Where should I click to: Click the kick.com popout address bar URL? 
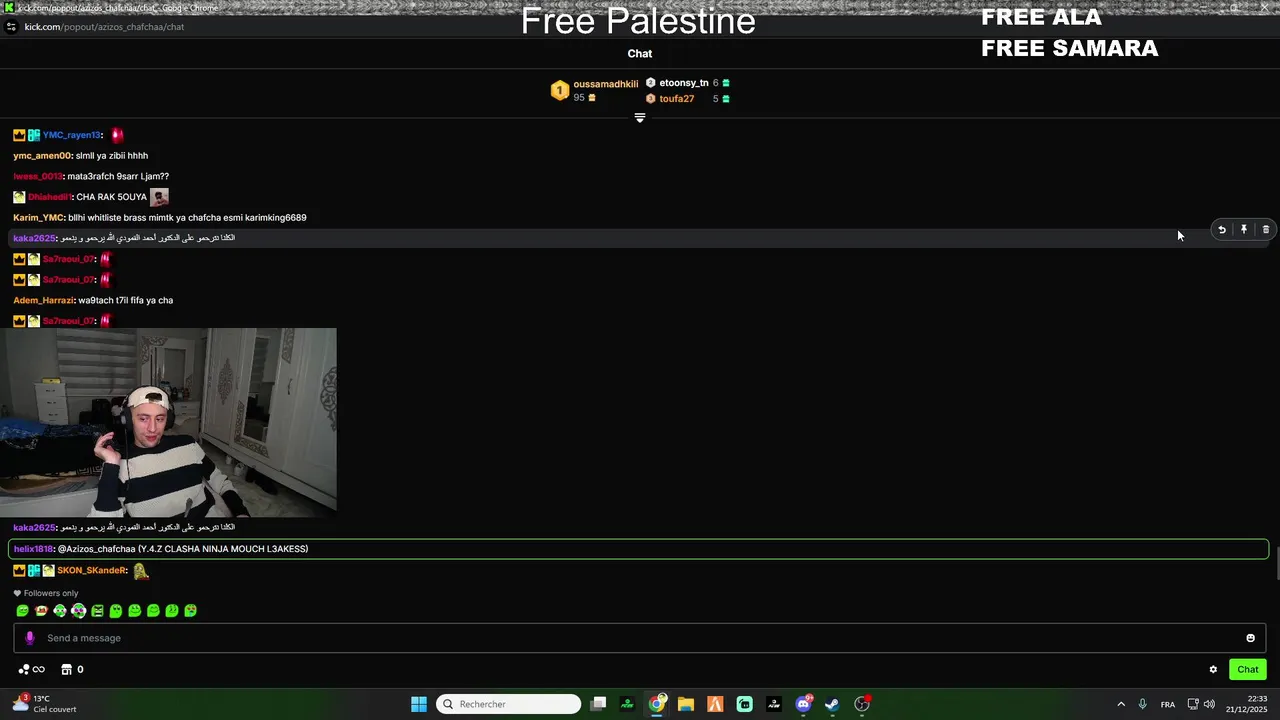104,27
